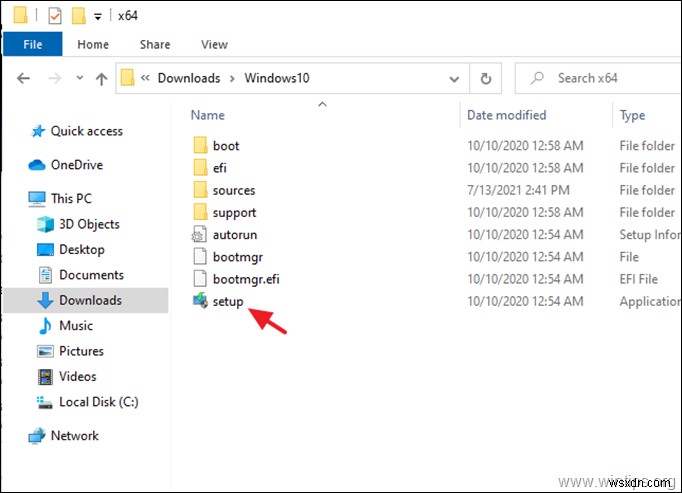682x493 pixels.
Task: Click the EFI File type text
Action: tap(639, 279)
